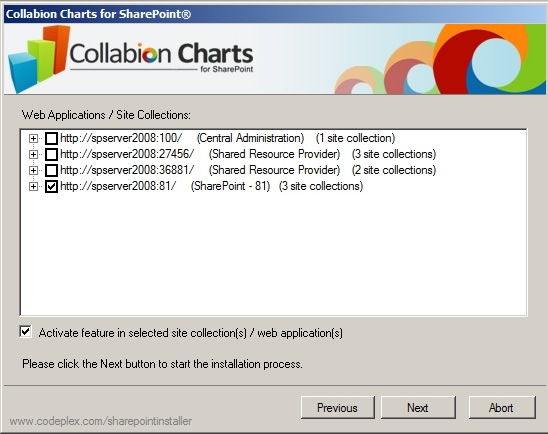Click '(1 site collection)' text

[355, 138]
